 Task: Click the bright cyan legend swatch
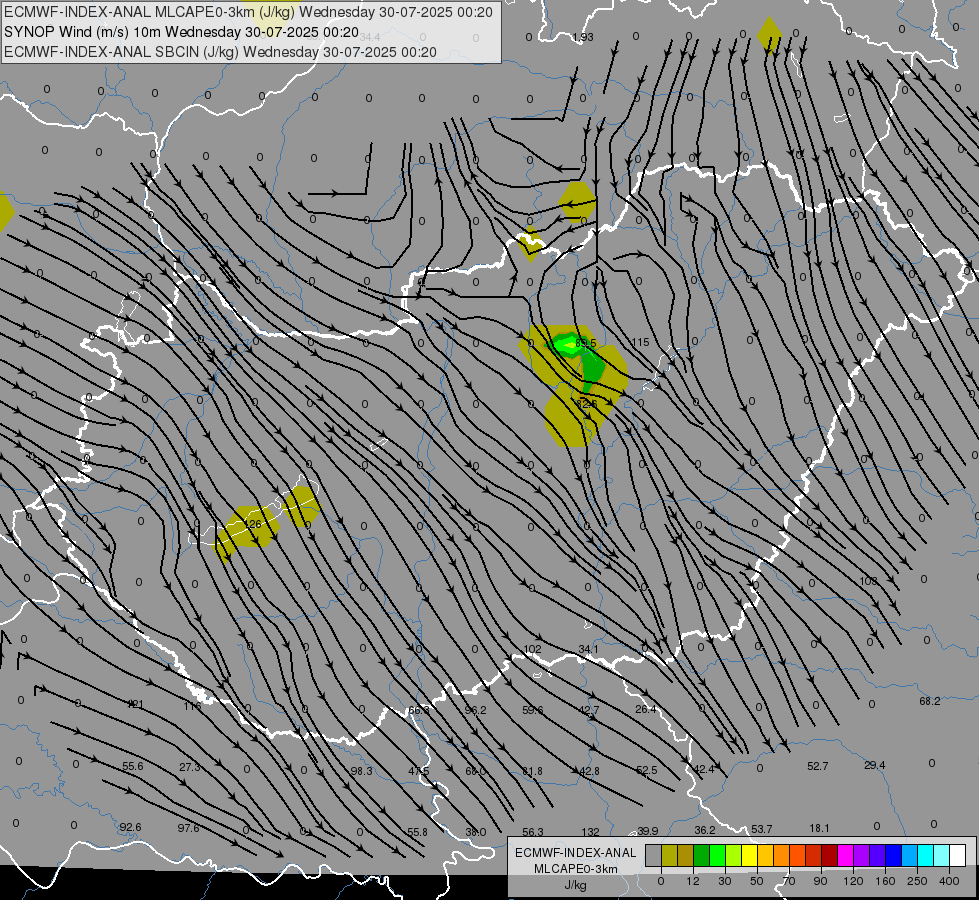point(925,856)
